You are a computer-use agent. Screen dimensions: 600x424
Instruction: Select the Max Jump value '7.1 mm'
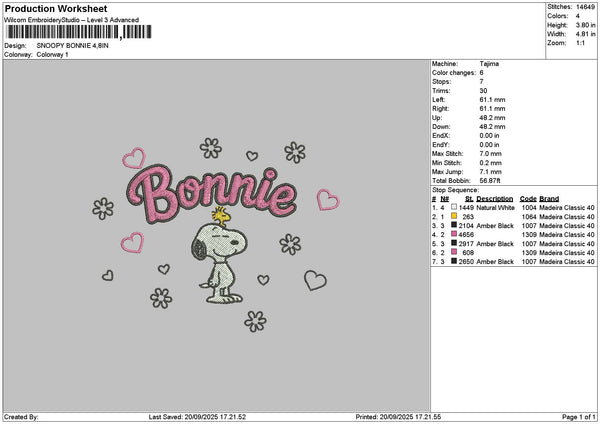490,172
